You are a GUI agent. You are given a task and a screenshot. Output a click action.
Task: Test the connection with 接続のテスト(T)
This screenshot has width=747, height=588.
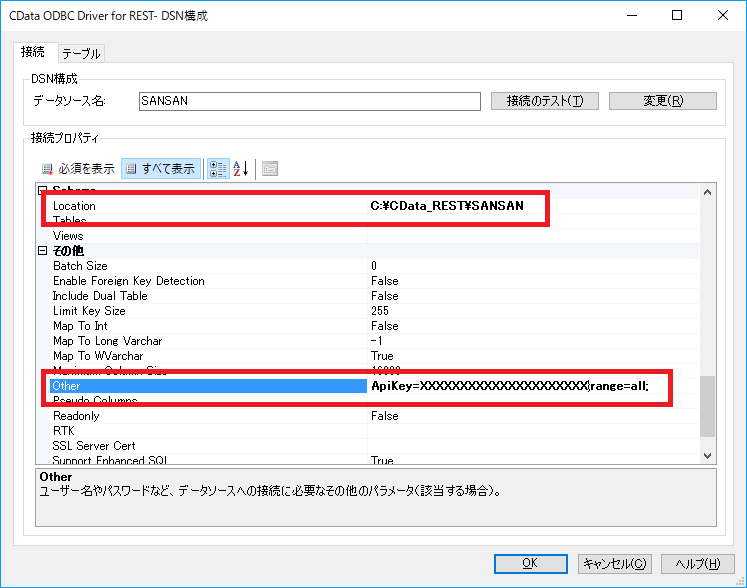pyautogui.click(x=545, y=101)
